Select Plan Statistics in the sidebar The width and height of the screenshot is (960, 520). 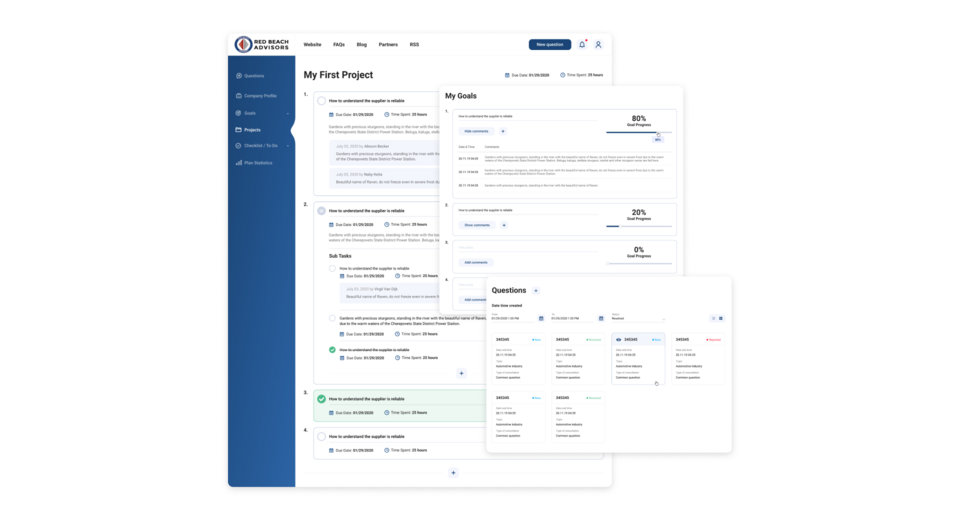point(258,162)
